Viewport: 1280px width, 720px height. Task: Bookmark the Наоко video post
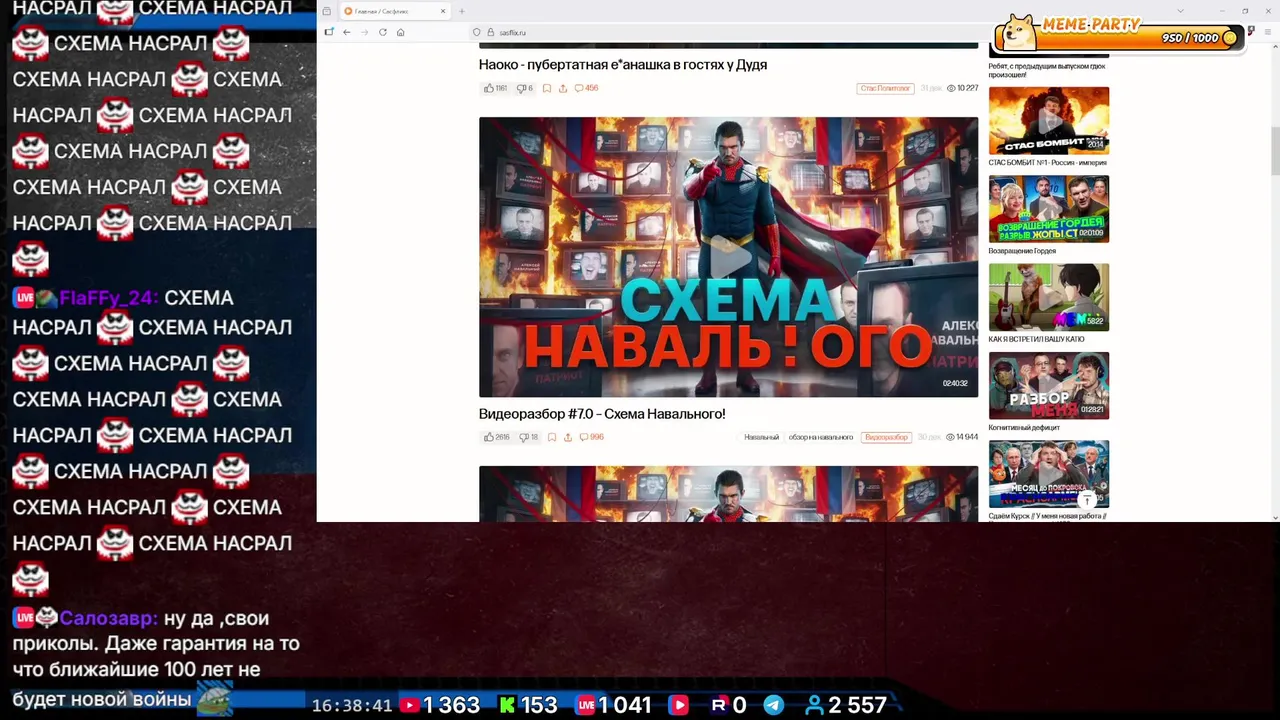click(546, 88)
